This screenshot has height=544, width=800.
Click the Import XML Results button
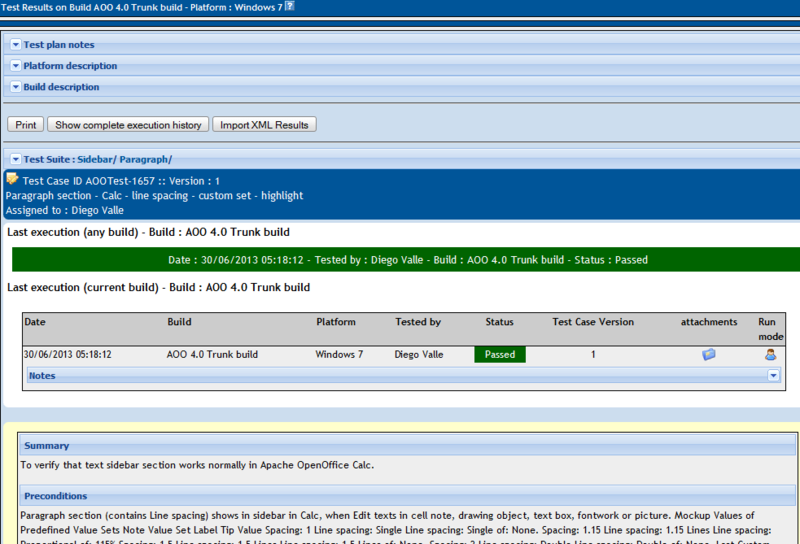click(x=264, y=125)
